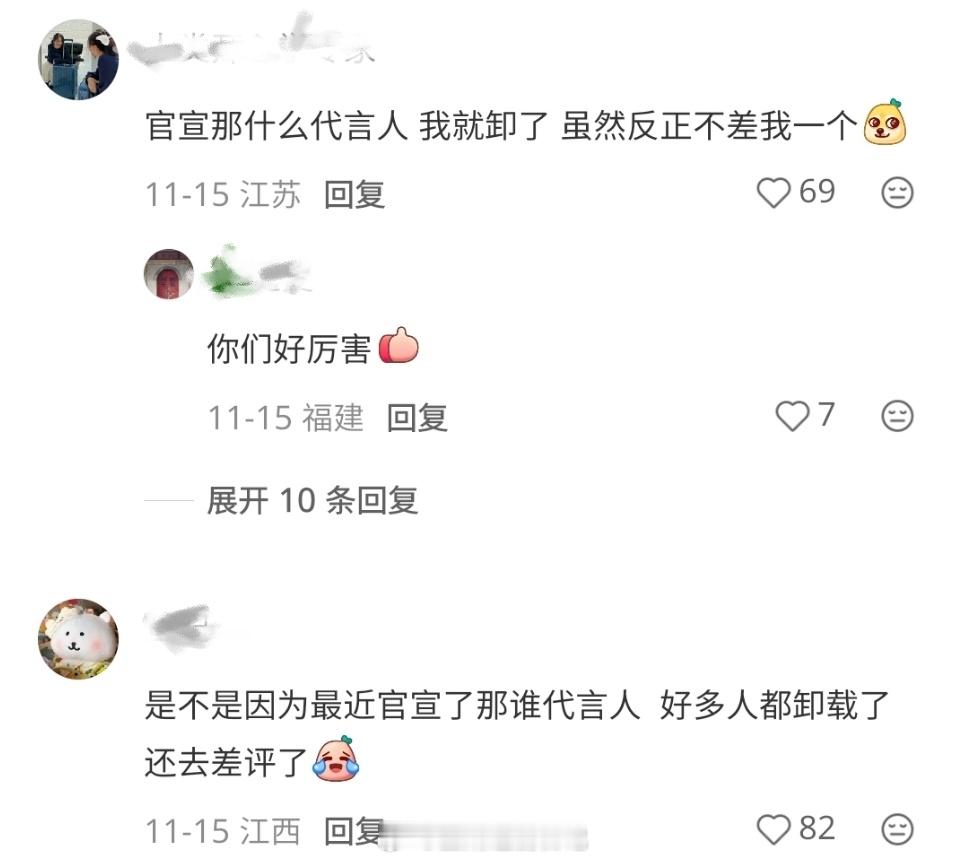Image resolution: width=968 pixels, height=861 pixels.
Task: Tap the 69 like count number
Action: coord(817,192)
